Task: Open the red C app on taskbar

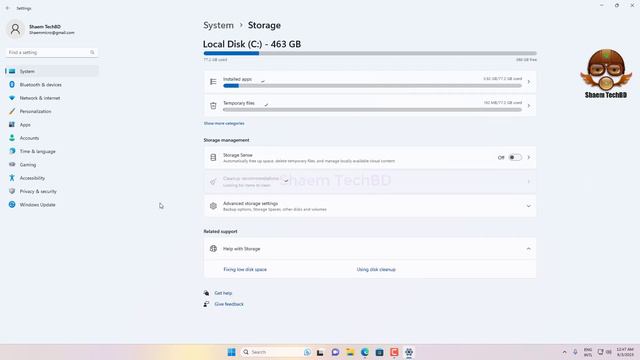Action: point(394,352)
